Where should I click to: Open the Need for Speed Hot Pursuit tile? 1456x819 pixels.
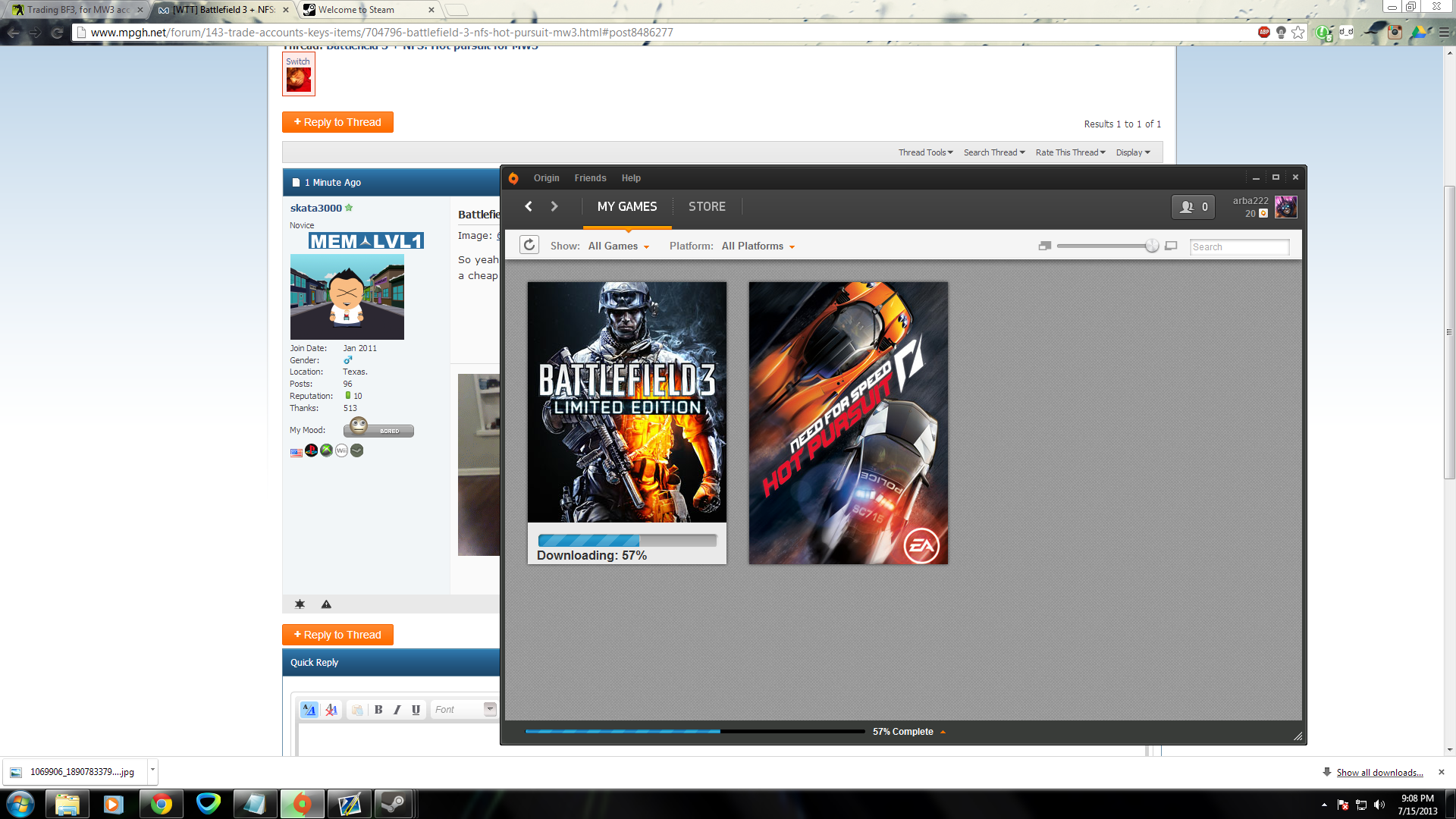pyautogui.click(x=848, y=423)
